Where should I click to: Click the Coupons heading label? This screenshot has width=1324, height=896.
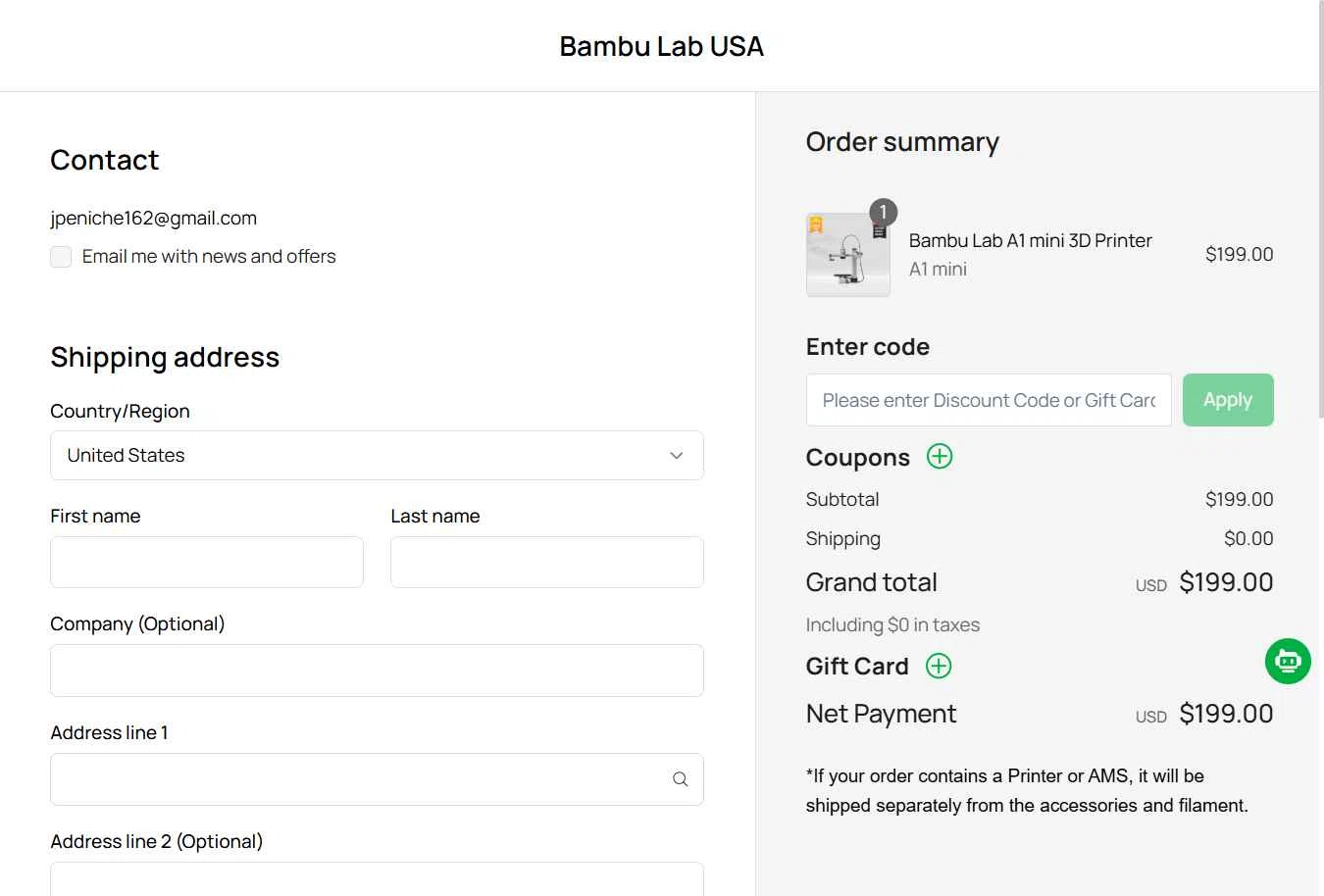(858, 458)
